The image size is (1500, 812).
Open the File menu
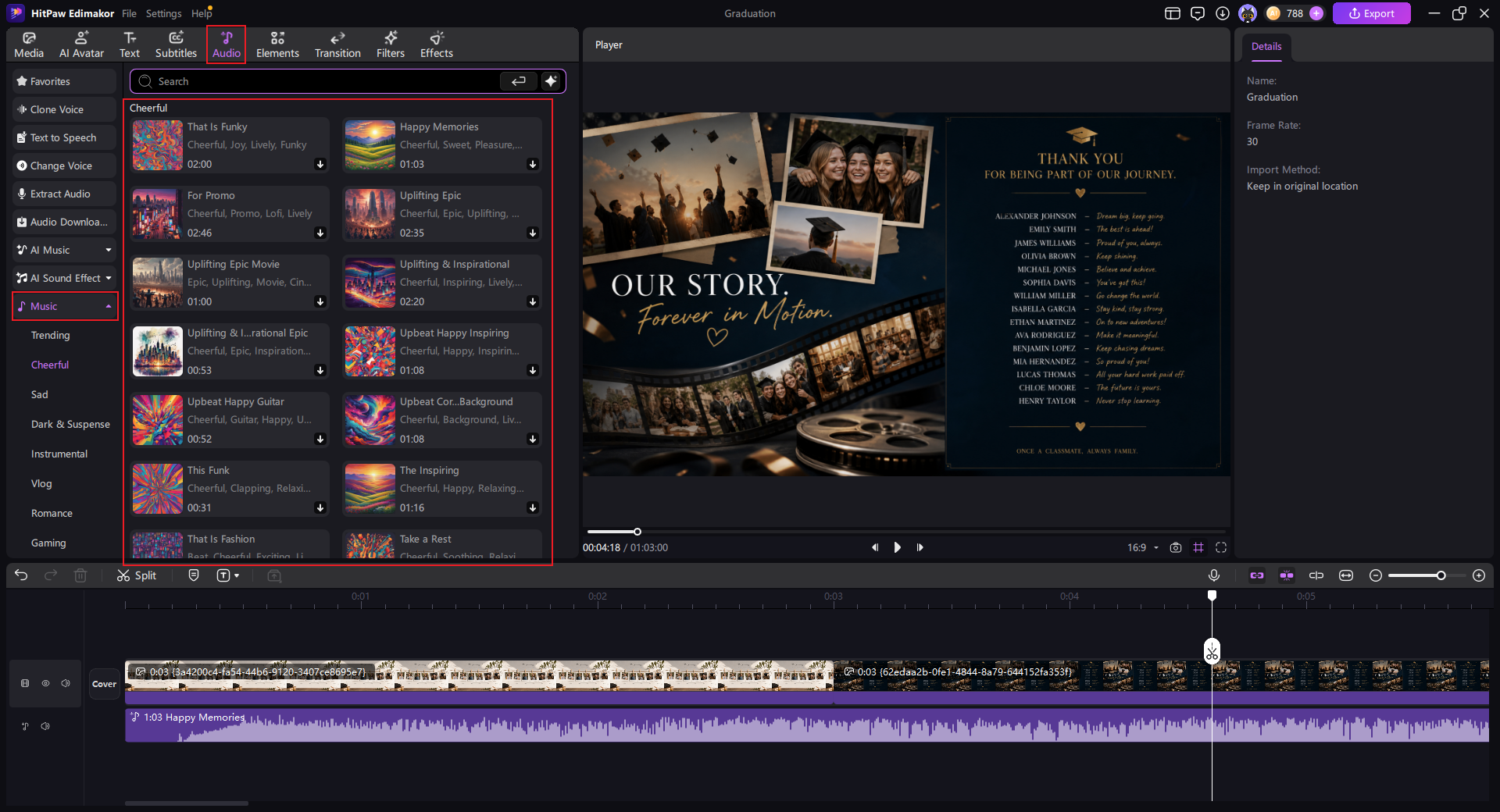pyautogui.click(x=129, y=13)
